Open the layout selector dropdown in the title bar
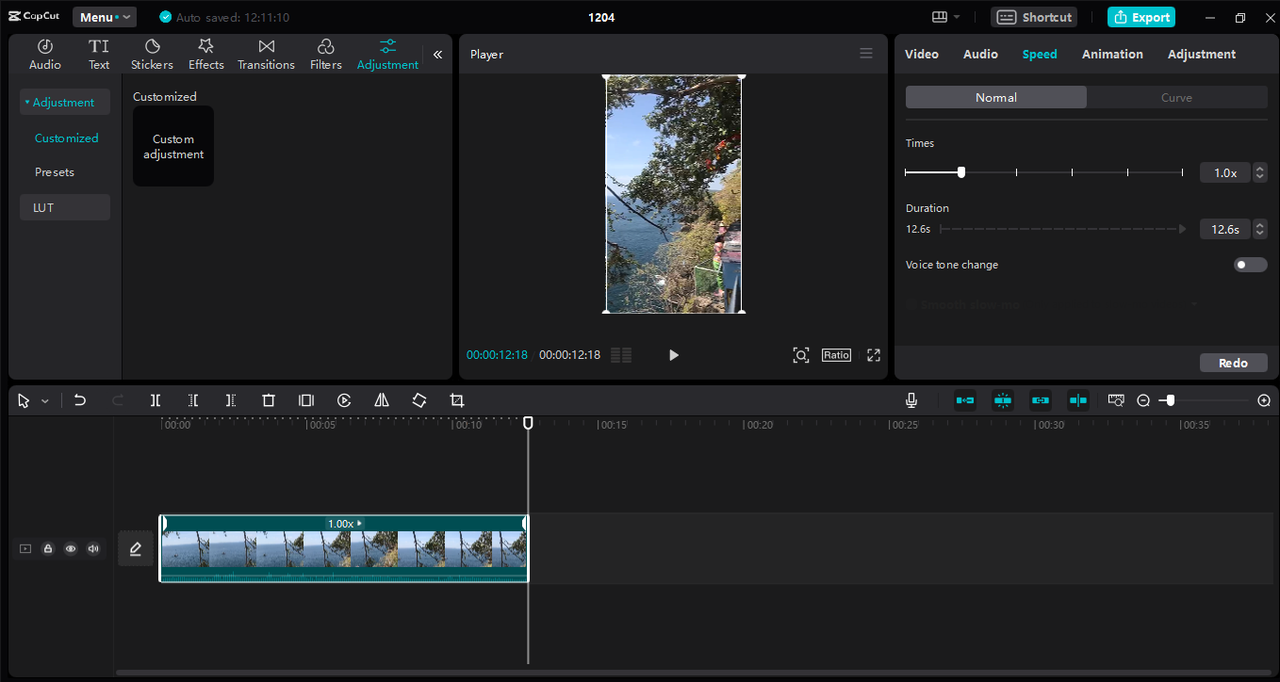 [945, 17]
